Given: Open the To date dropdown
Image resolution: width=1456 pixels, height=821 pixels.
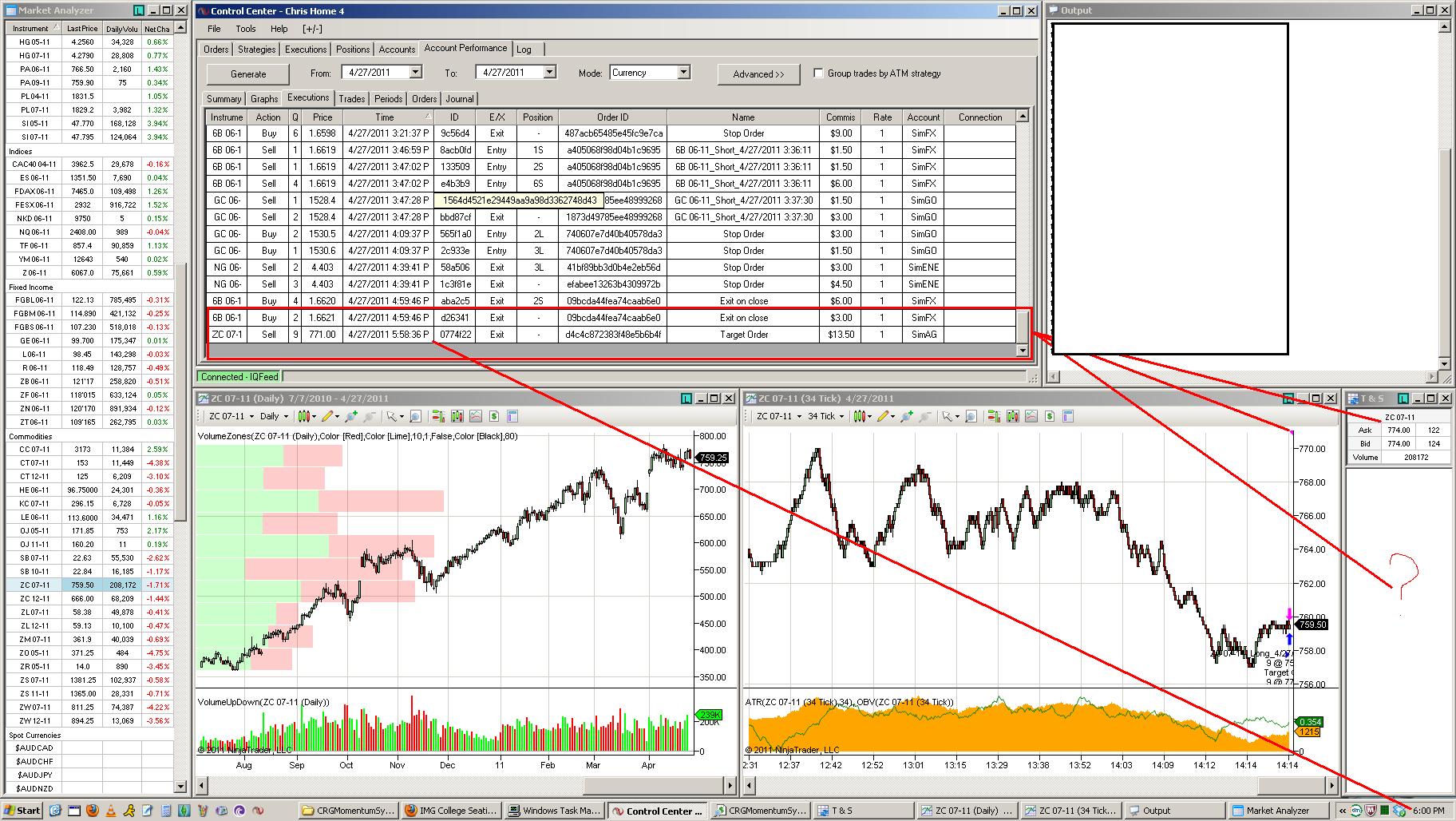Looking at the screenshot, I should coord(549,72).
